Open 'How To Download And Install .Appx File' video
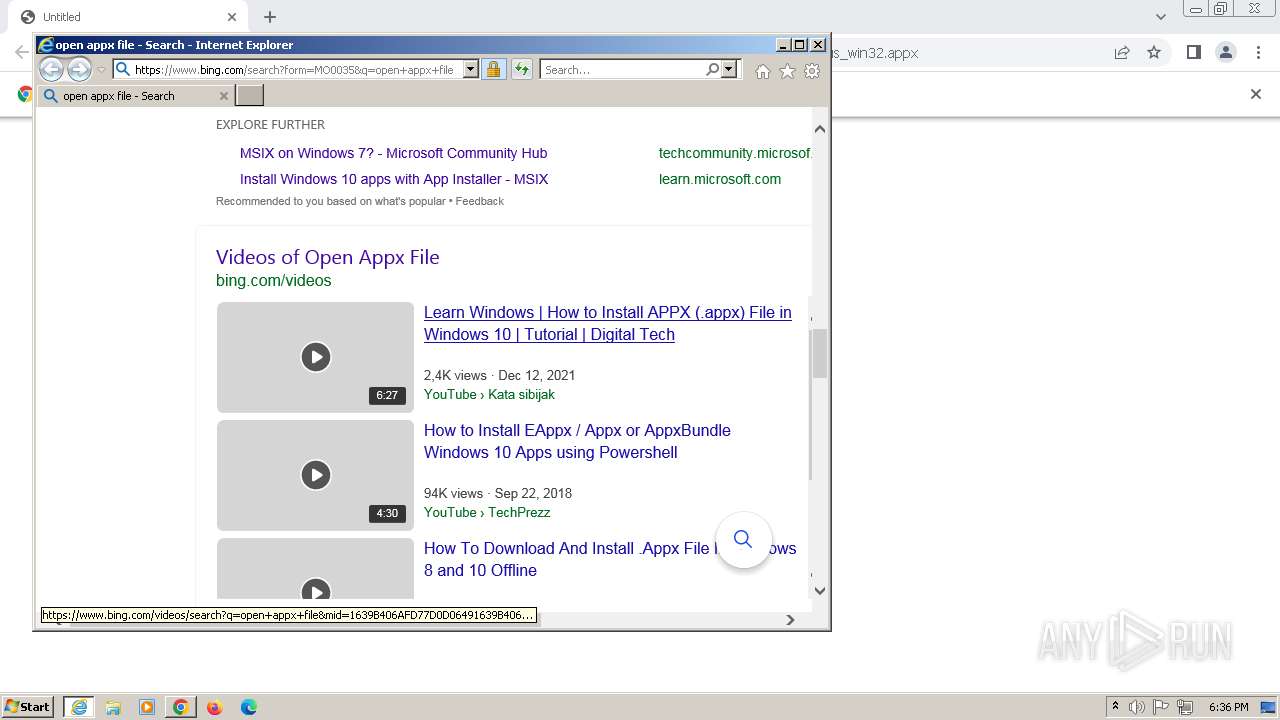Screen dimensions: 1280x720 (x=610, y=559)
